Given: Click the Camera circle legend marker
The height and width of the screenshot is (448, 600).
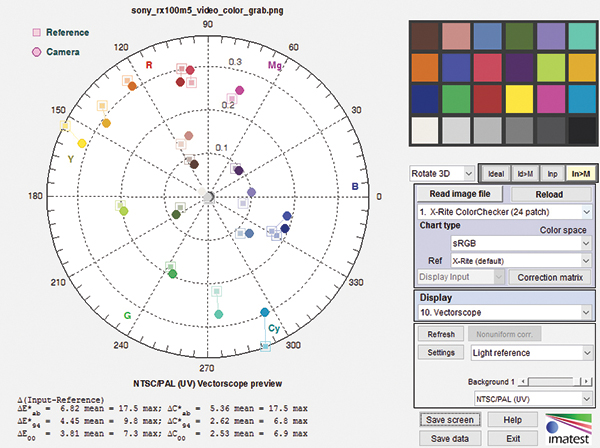Looking at the screenshot, I should 37,52.
